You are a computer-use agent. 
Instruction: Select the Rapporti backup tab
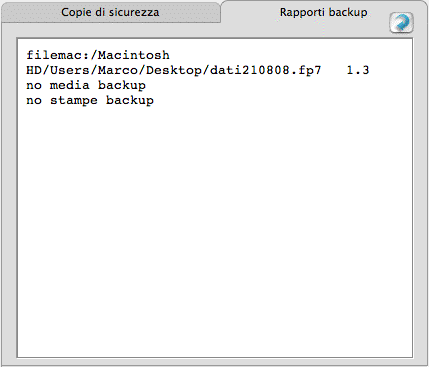coord(323,12)
